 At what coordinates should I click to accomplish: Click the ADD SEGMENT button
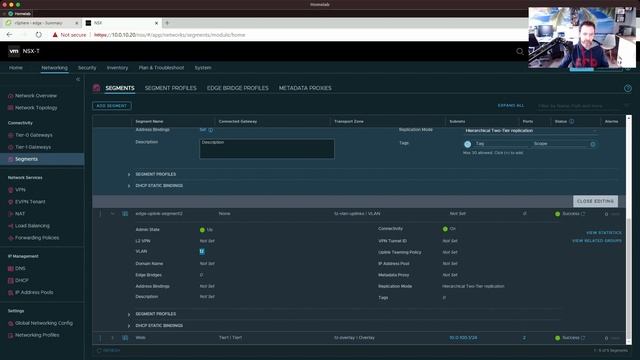pyautogui.click(x=112, y=106)
